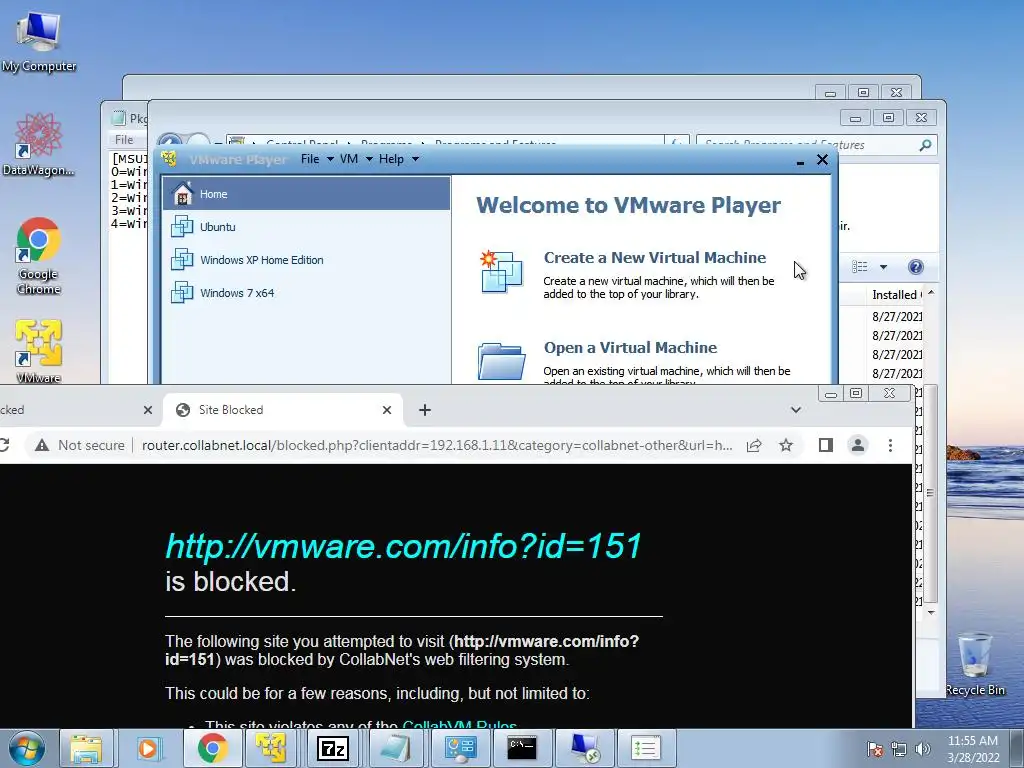This screenshot has width=1024, height=768.
Task: Click the change view icon in Programs and Features
Action: click(859, 266)
